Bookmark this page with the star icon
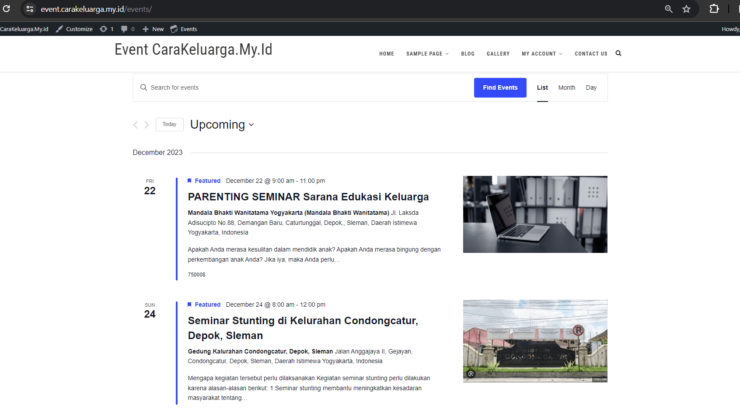The width and height of the screenshot is (740, 420). [x=686, y=9]
